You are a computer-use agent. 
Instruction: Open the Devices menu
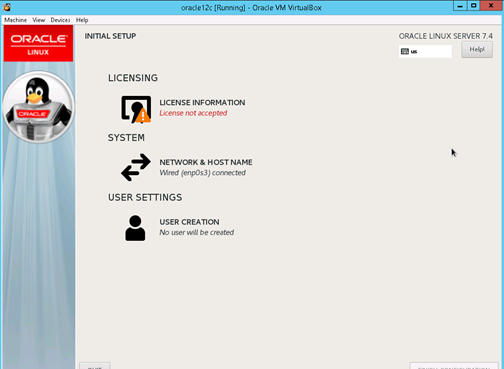60,20
